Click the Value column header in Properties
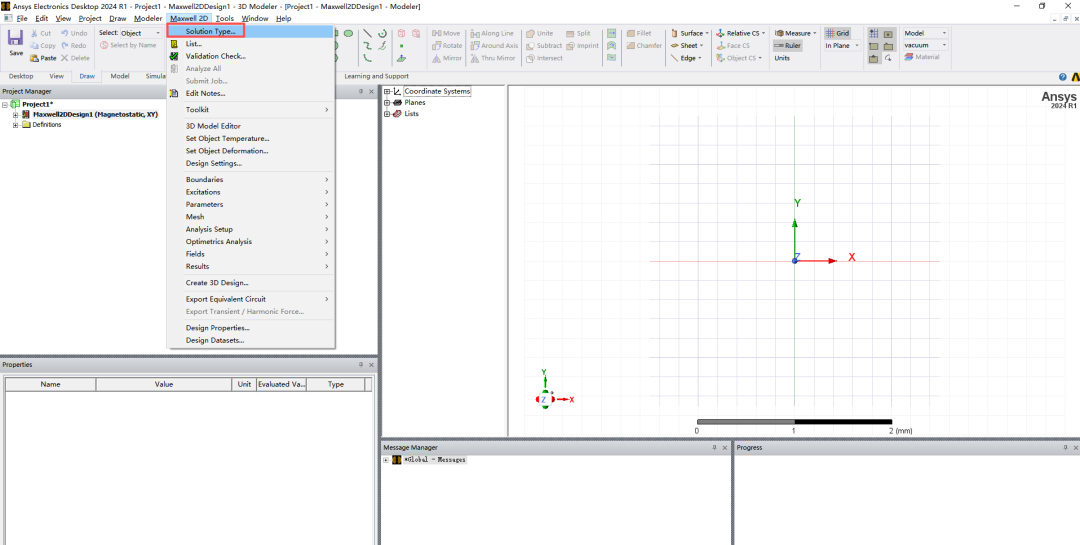The width and height of the screenshot is (1080, 545). click(x=164, y=384)
